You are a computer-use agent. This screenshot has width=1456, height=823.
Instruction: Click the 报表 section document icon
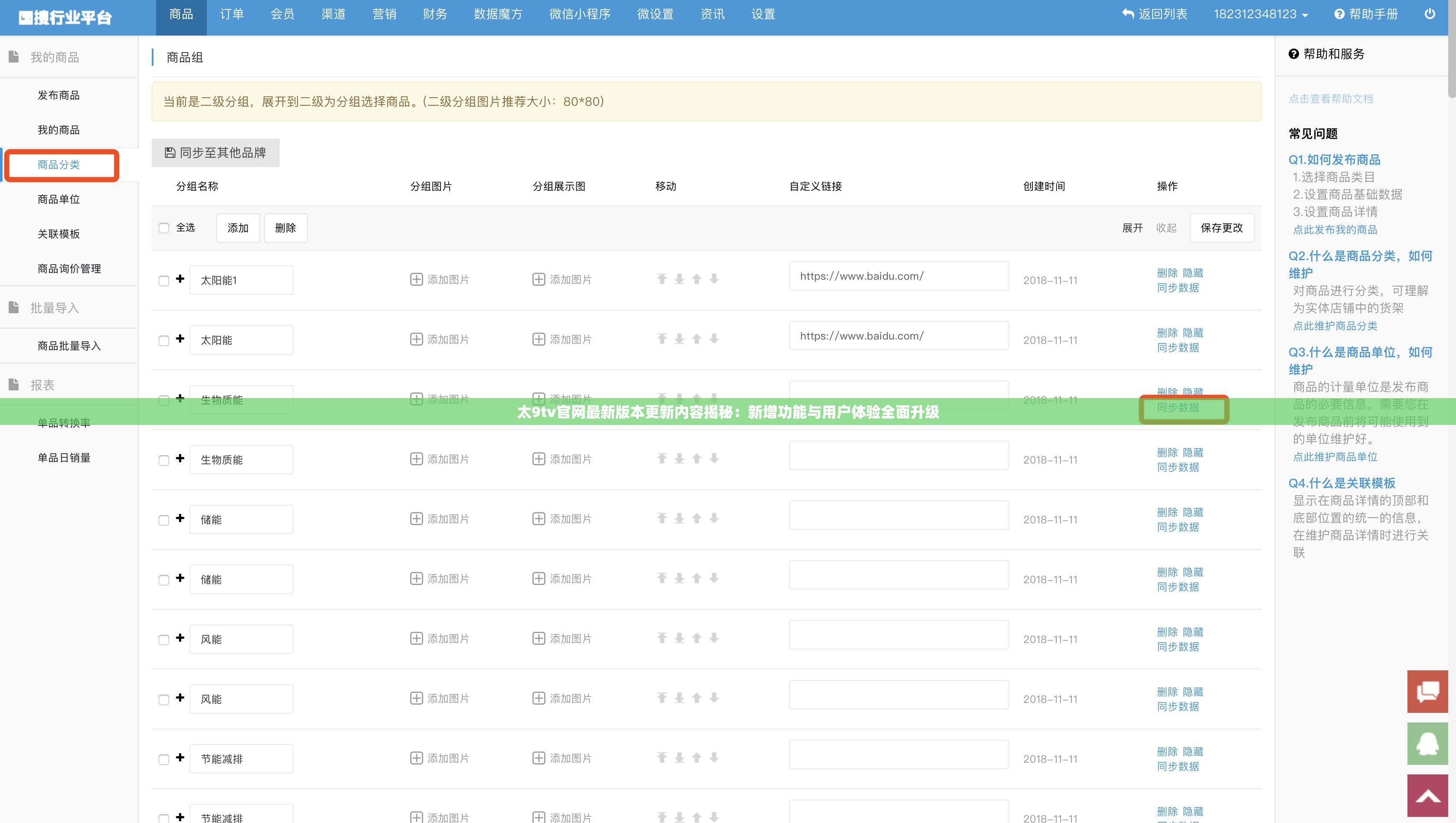14,384
